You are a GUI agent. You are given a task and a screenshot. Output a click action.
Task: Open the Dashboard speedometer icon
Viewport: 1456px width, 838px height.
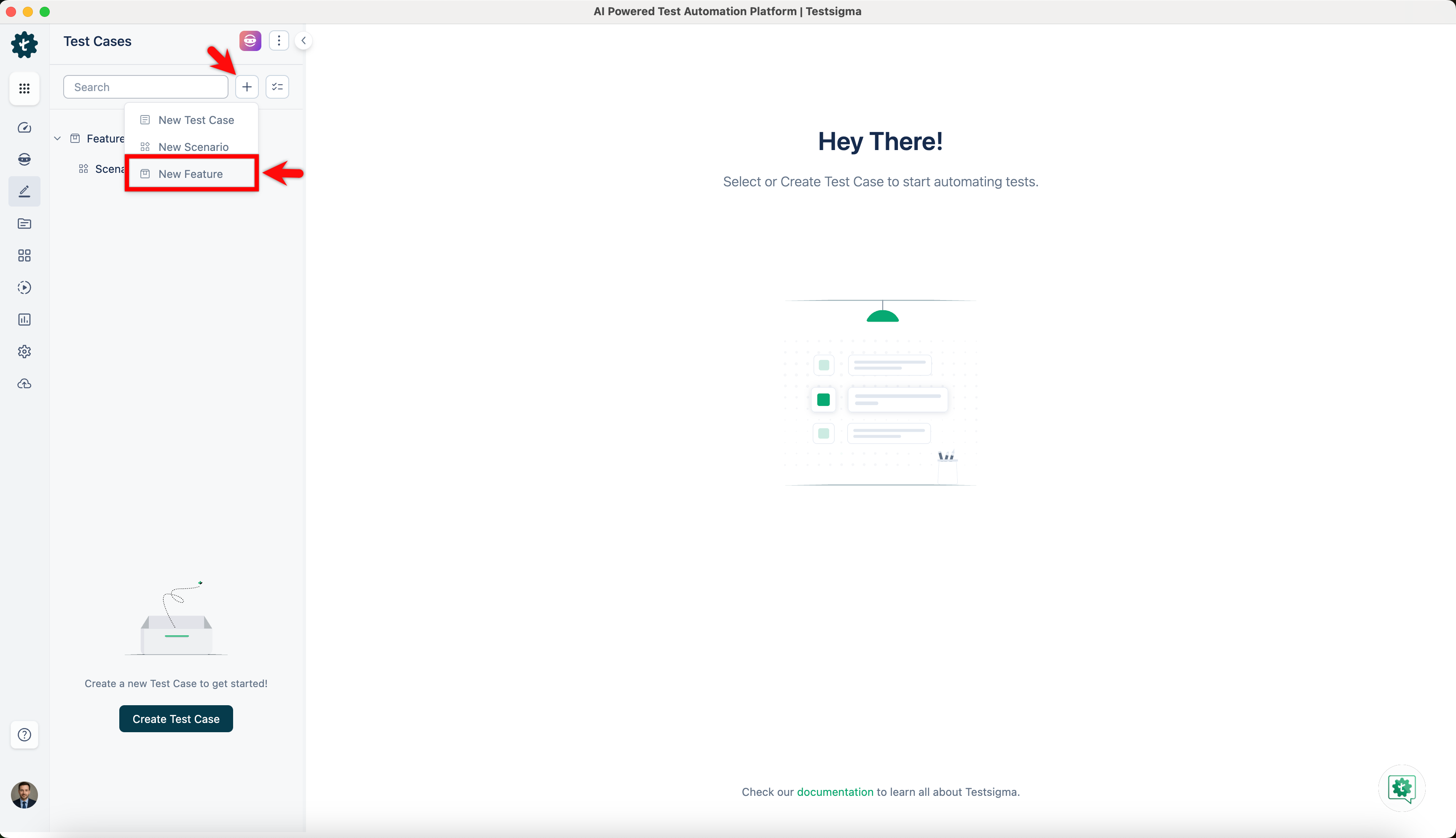(x=24, y=128)
